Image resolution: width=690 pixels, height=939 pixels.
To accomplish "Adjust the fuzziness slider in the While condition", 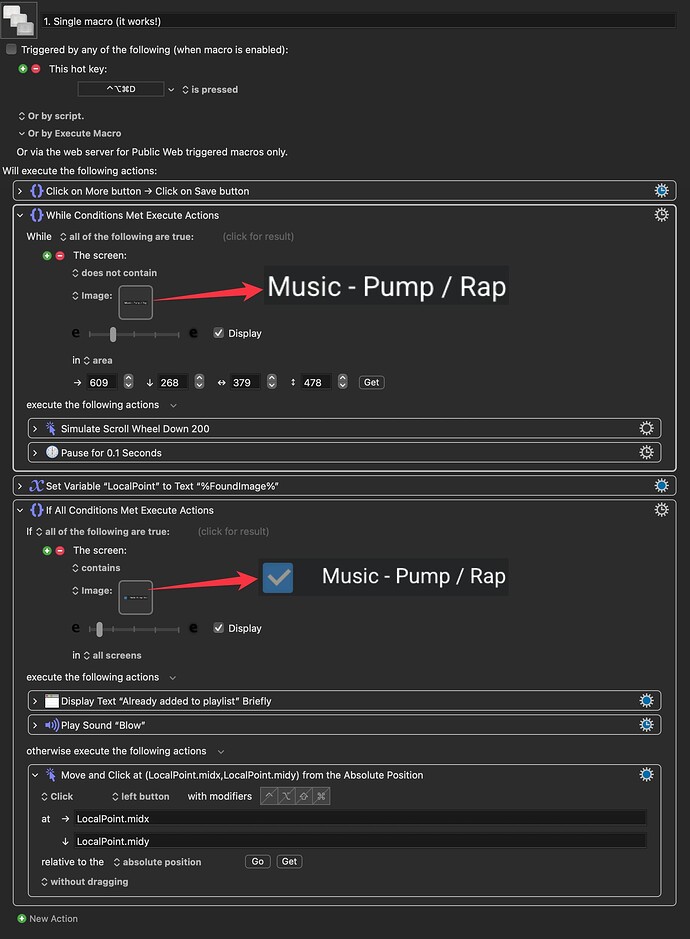I will 113,334.
